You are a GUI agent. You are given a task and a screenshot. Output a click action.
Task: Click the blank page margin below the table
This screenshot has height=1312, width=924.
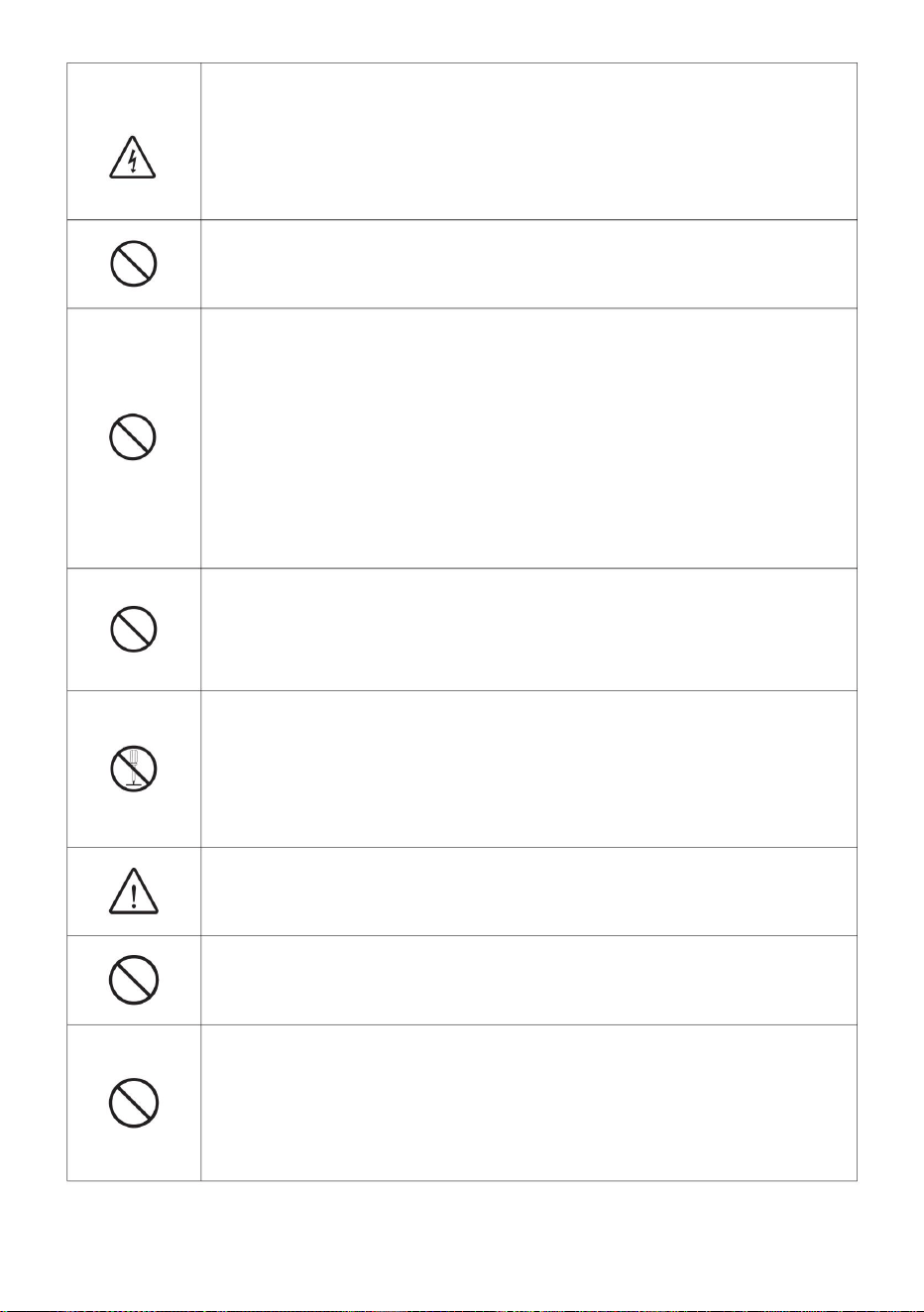tap(462, 1246)
